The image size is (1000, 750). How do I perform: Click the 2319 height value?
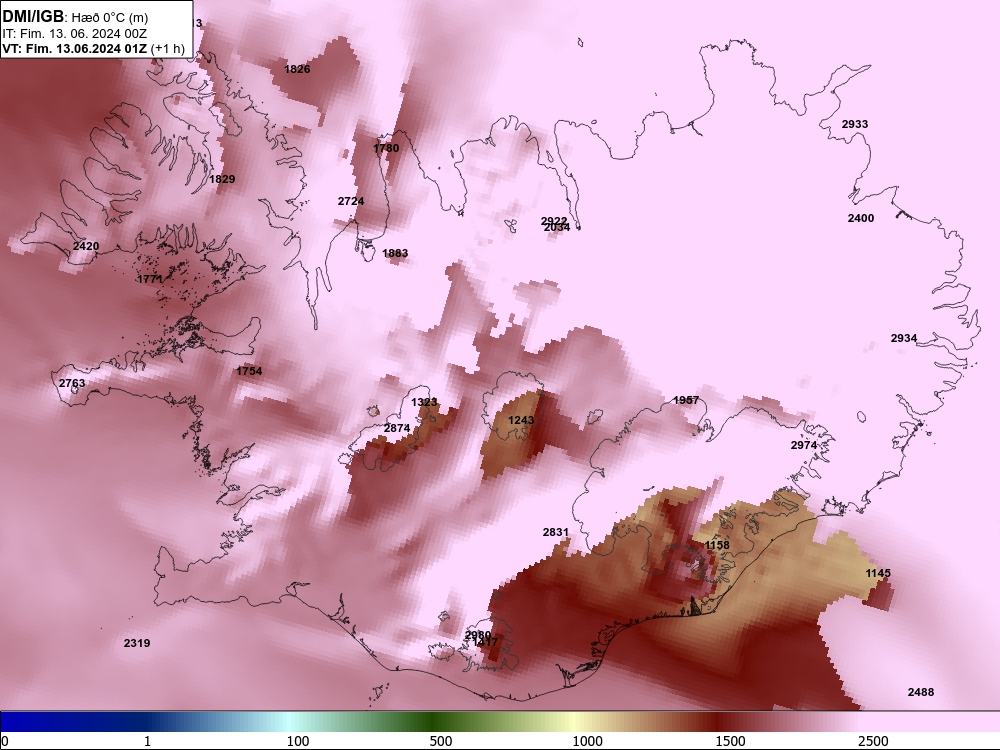pyautogui.click(x=136, y=643)
